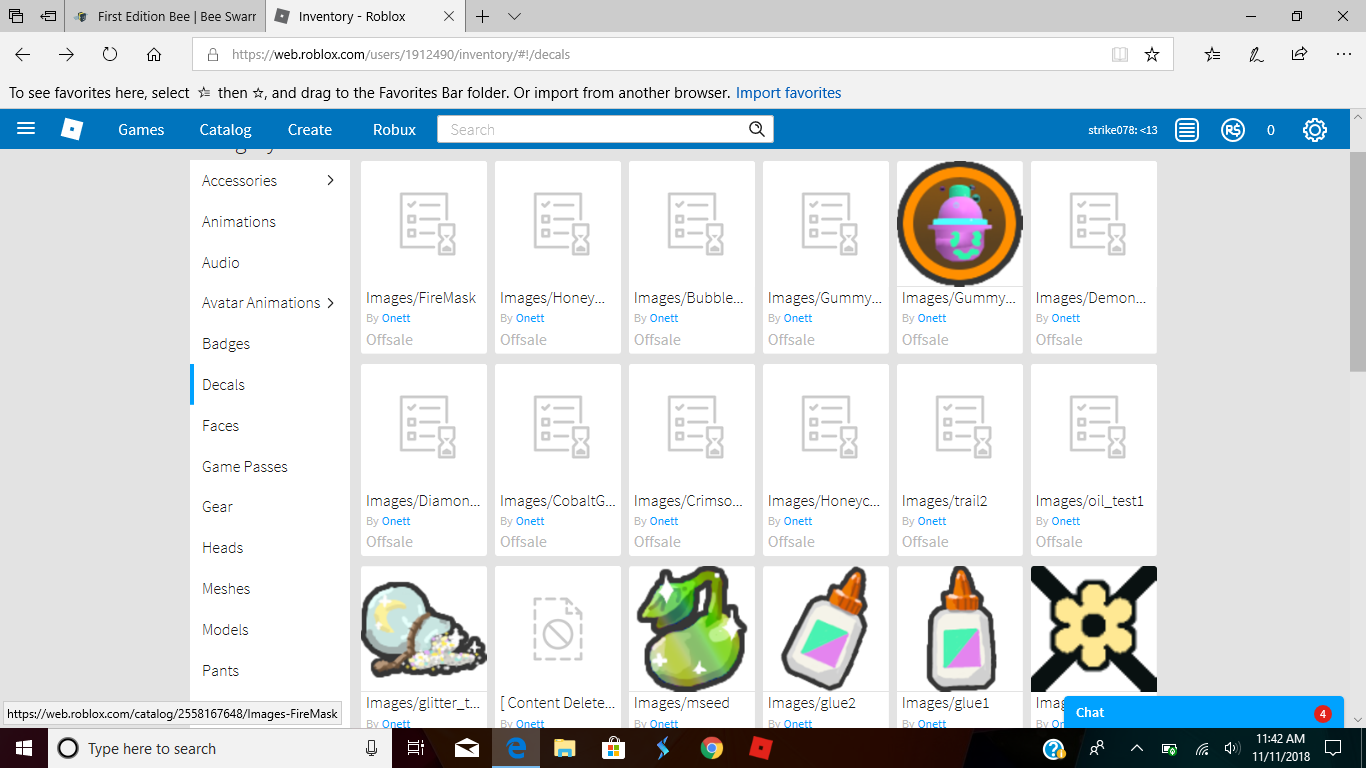Select Game Passes category
The image size is (1366, 768).
[245, 466]
